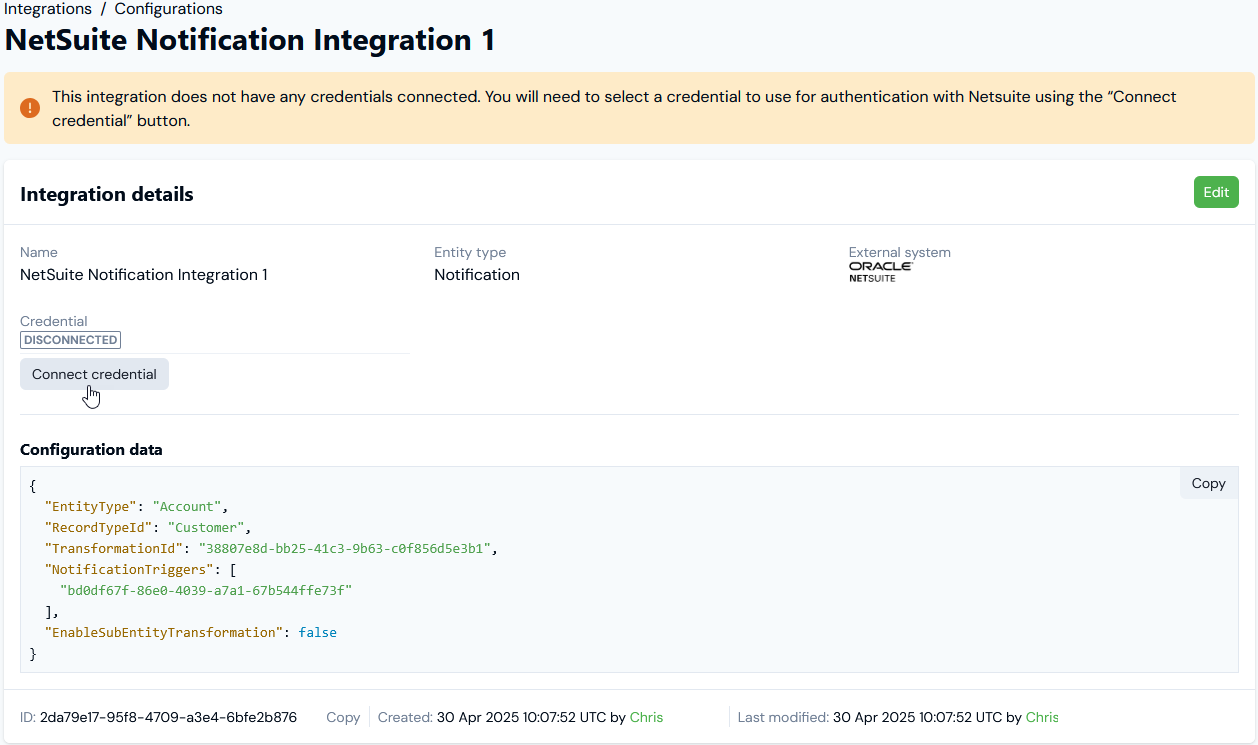Select the Integration details heading
The height and width of the screenshot is (745, 1258).
tap(107, 194)
